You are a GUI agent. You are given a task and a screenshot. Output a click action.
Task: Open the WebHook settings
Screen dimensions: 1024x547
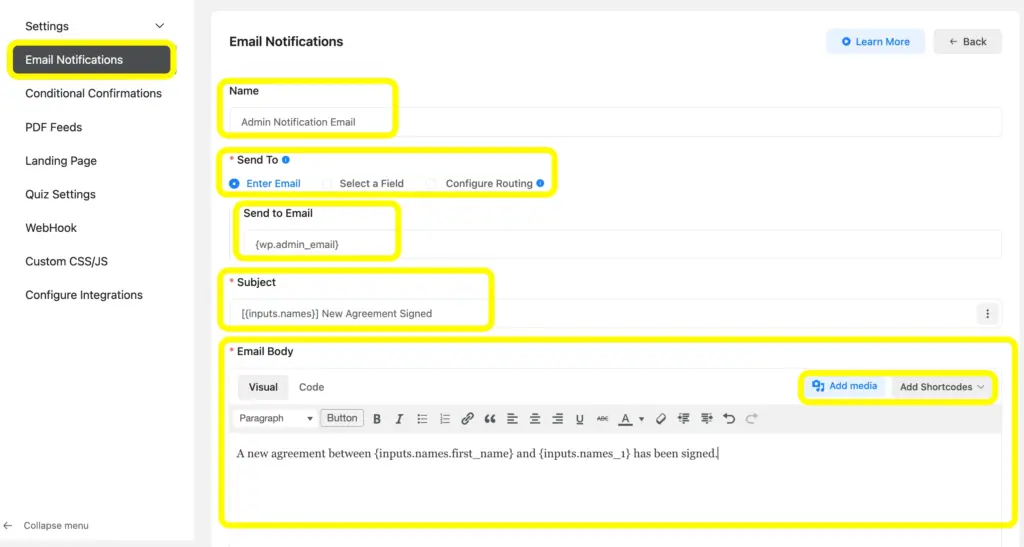click(x=51, y=228)
